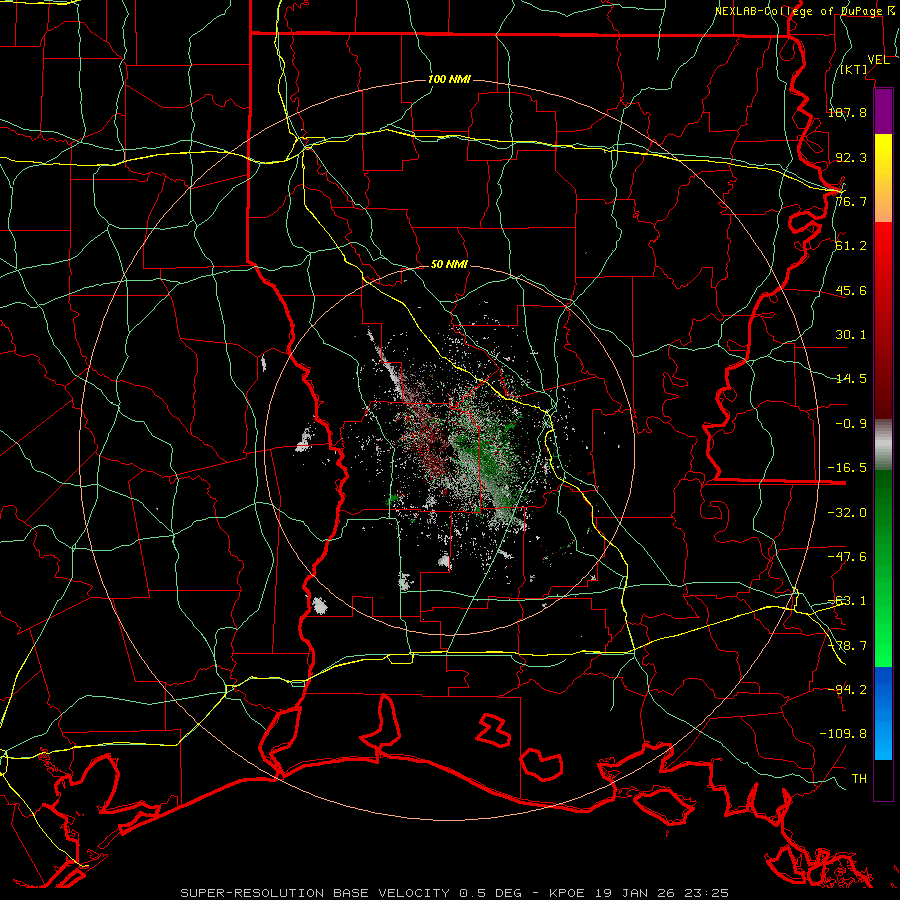
Task: Click the -16.5 velocity scale value
Action: pyautogui.click(x=847, y=468)
